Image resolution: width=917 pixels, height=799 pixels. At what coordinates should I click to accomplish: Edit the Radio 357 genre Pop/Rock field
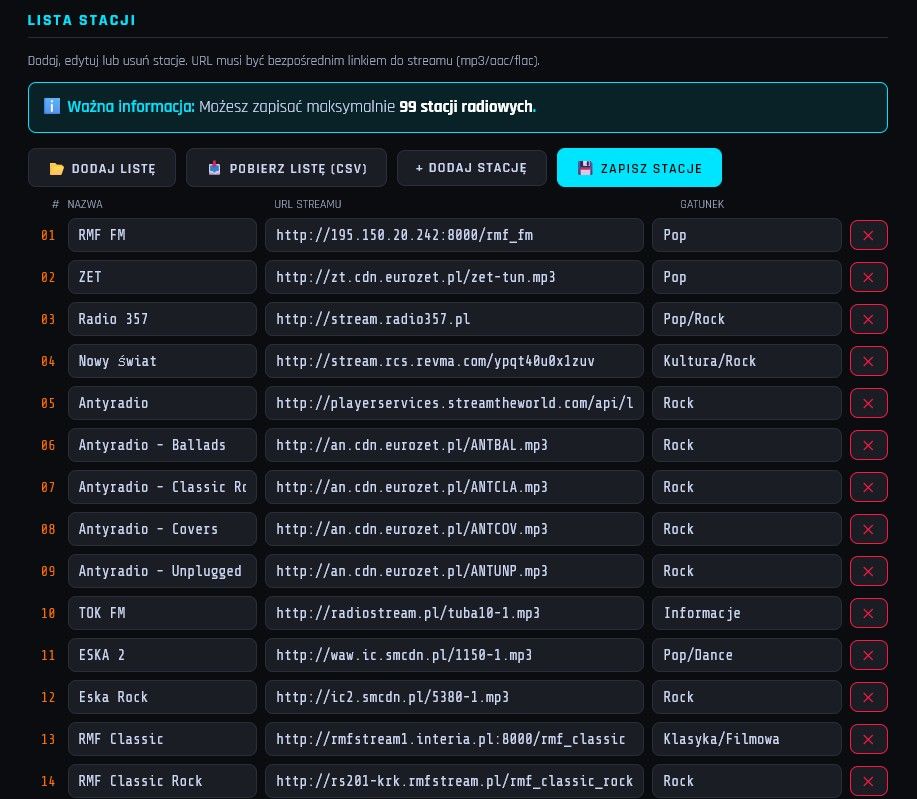[746, 319]
